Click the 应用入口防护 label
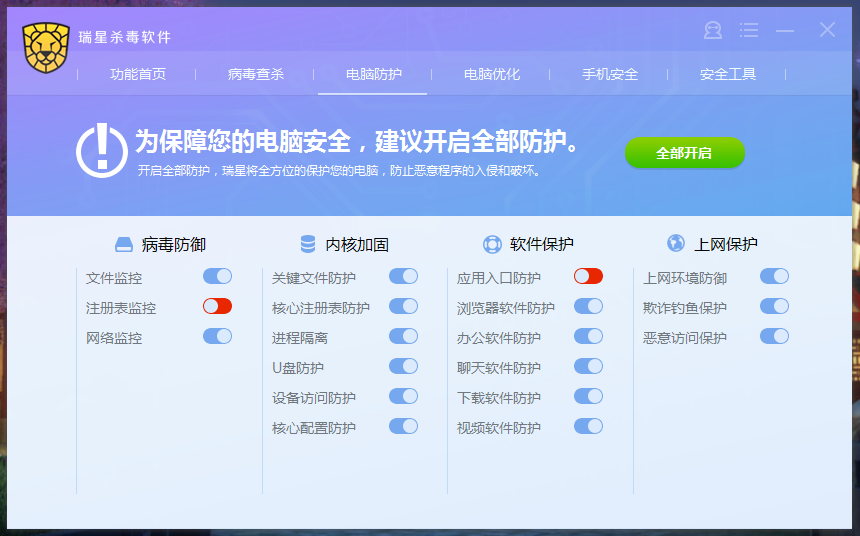This screenshot has height=536, width=860. click(x=499, y=278)
